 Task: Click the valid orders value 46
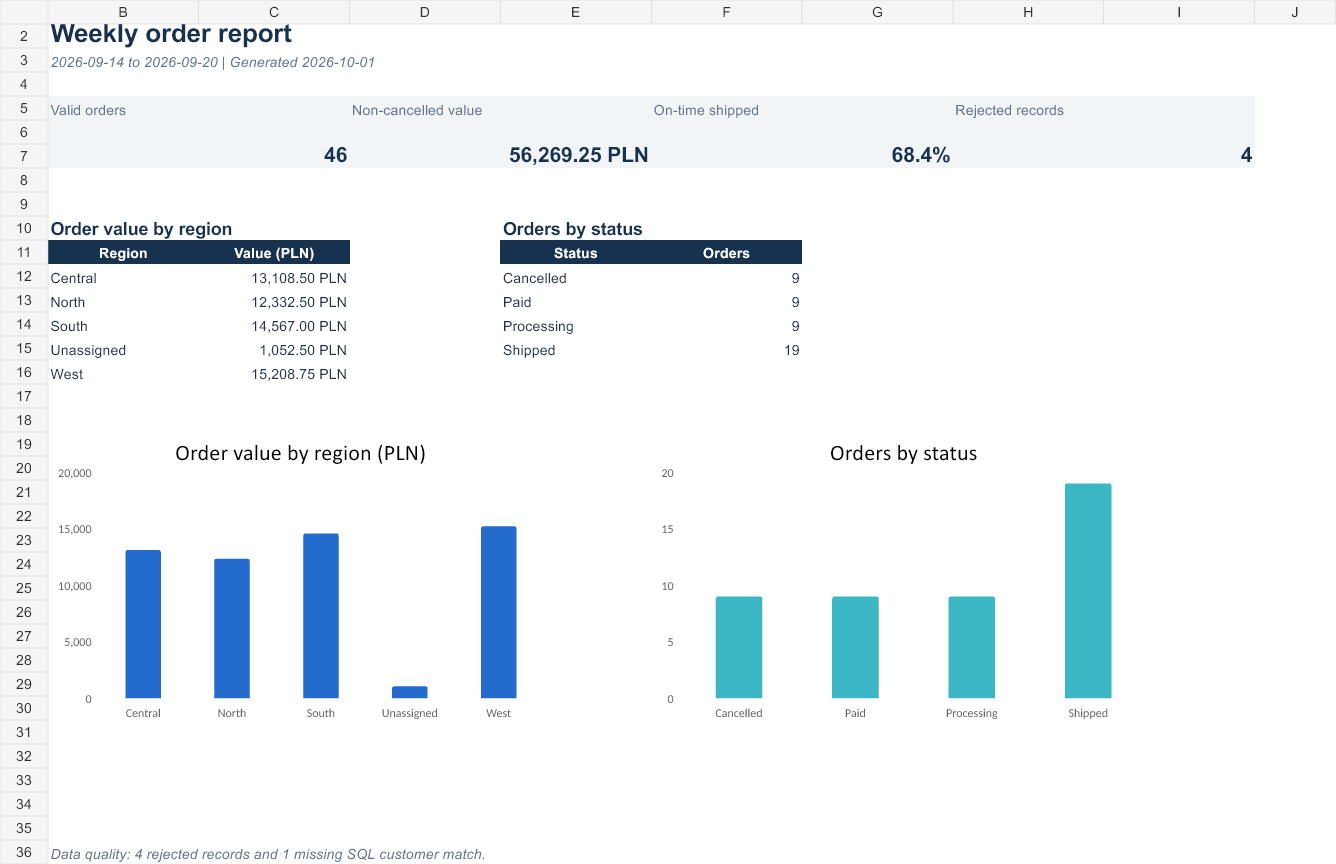tap(335, 155)
